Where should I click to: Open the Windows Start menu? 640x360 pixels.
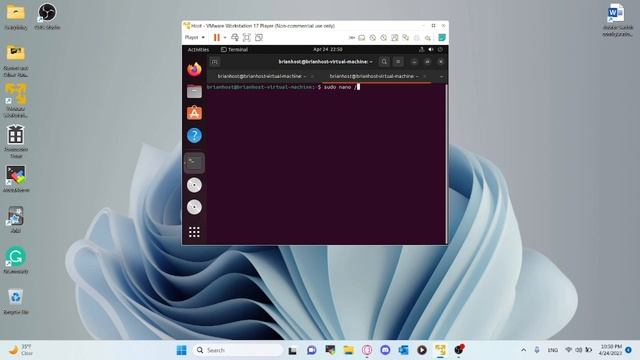[x=182, y=350]
